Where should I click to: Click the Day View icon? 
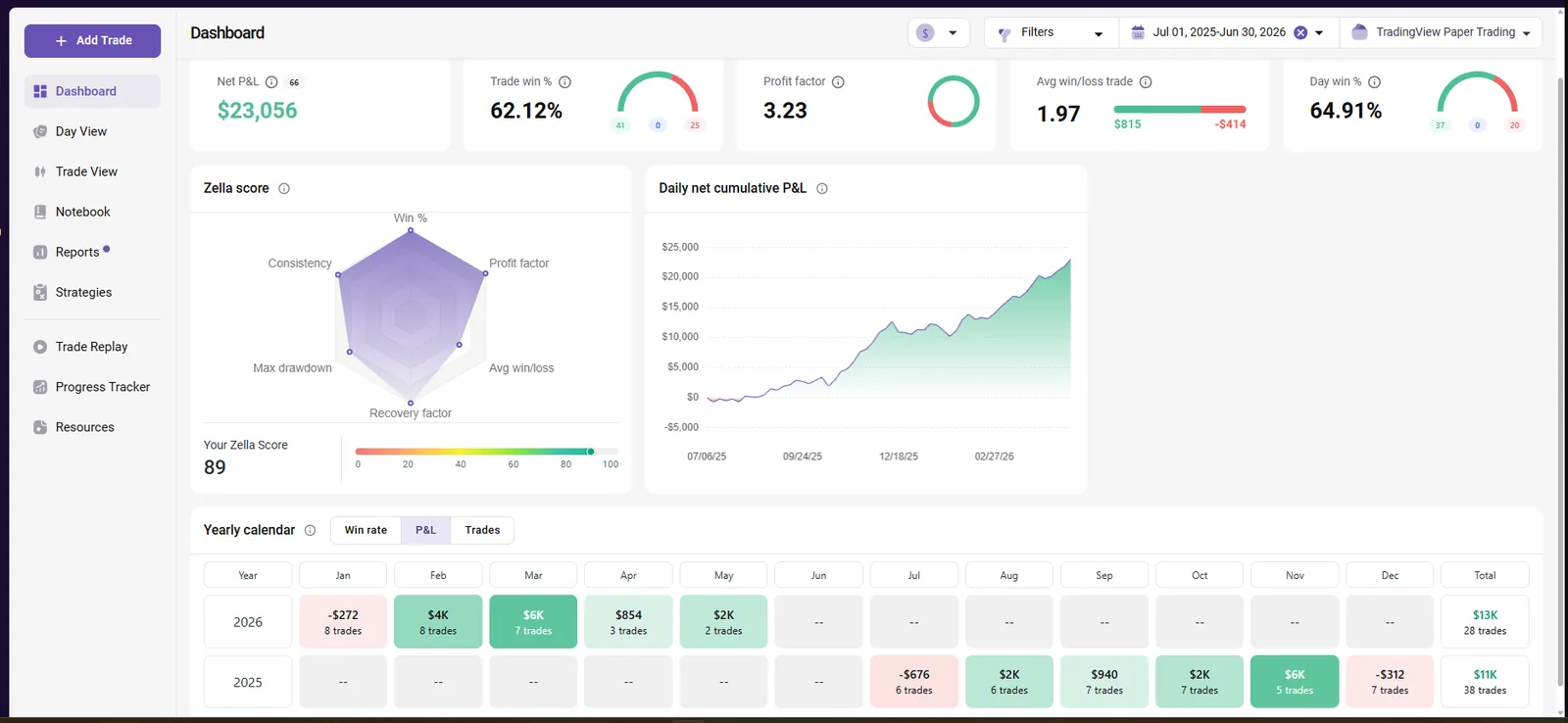coord(40,131)
